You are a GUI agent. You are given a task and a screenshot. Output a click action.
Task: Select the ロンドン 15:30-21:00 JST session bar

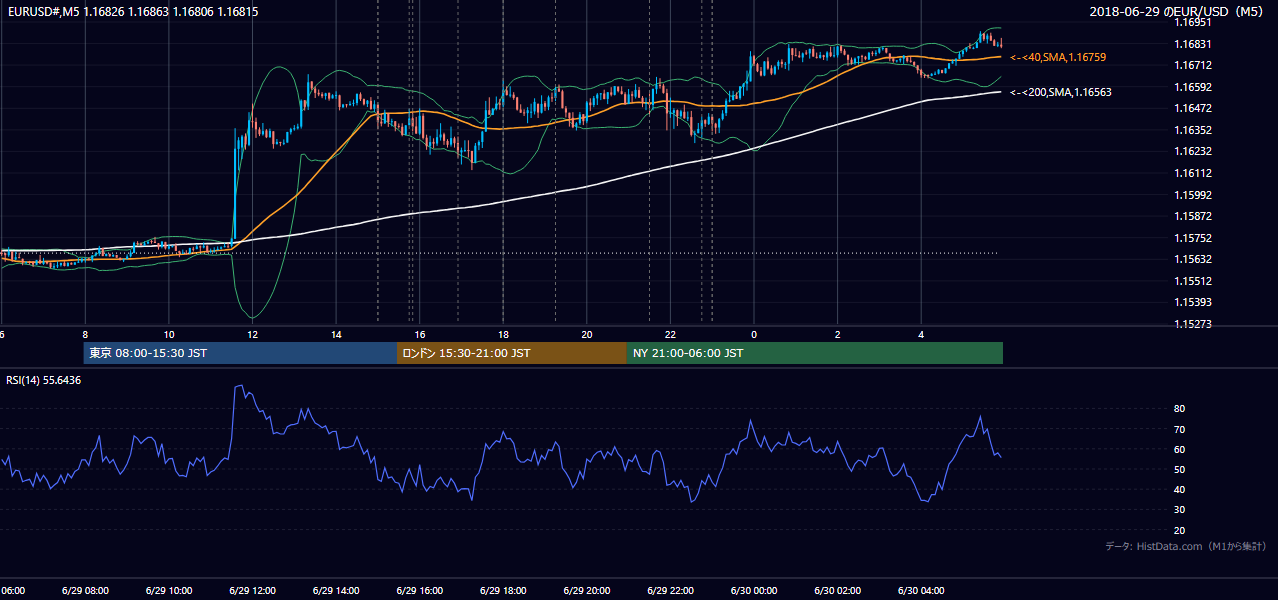point(512,353)
